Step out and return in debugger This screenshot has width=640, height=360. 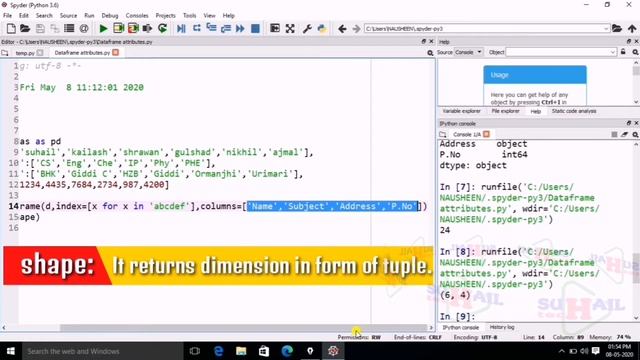tap(225, 29)
